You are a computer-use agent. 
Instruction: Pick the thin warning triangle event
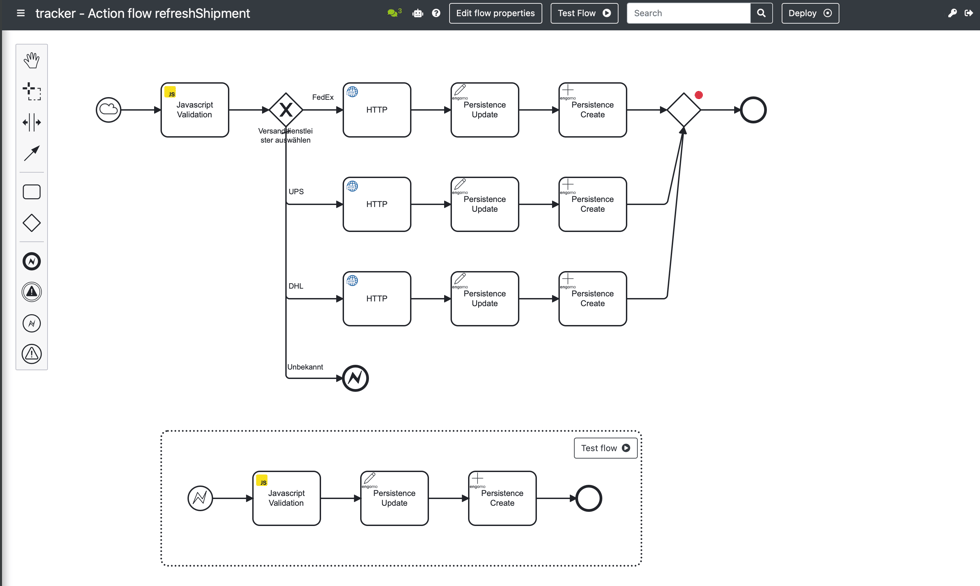pyautogui.click(x=32, y=354)
